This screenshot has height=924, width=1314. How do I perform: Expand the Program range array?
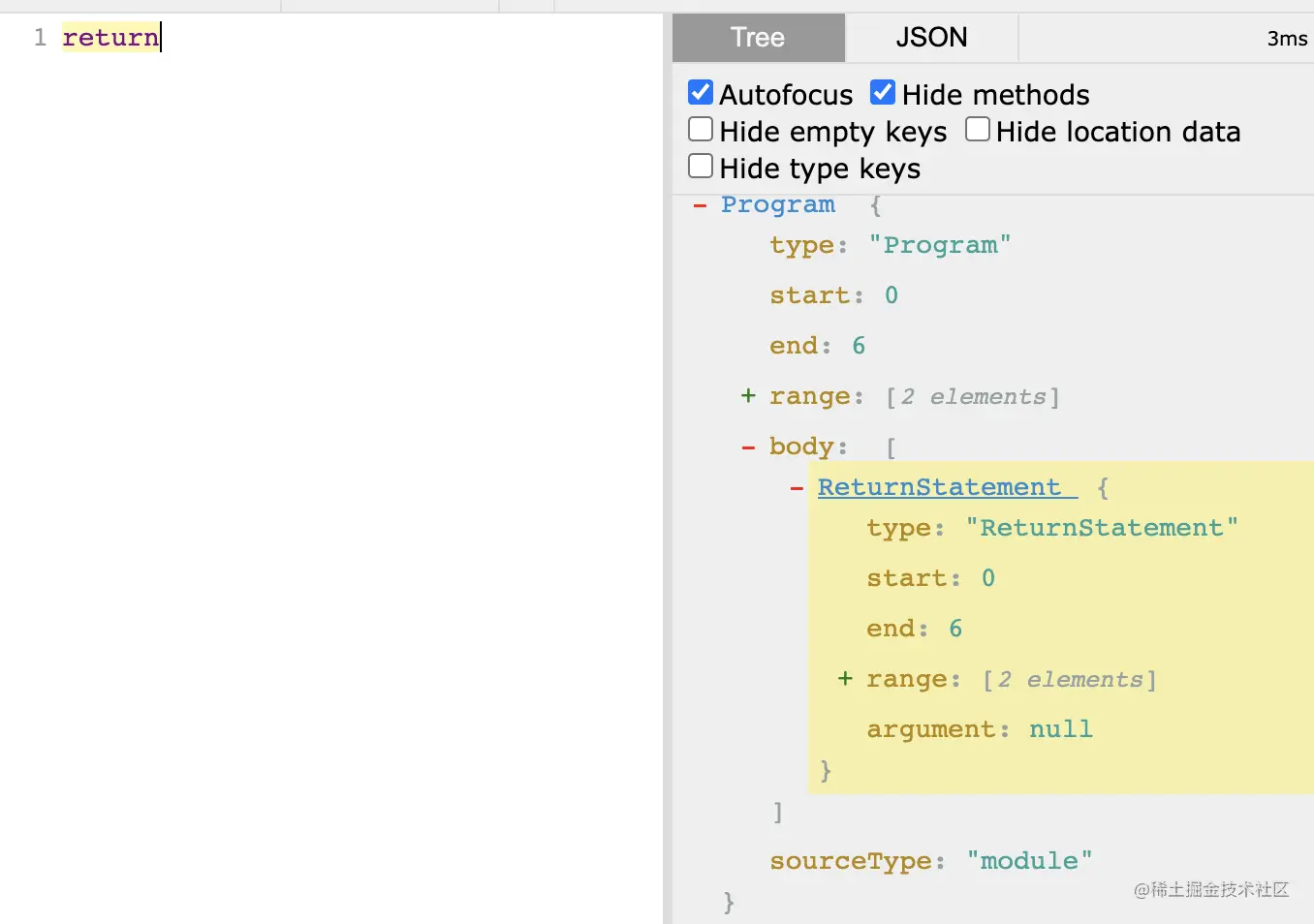pyautogui.click(x=748, y=395)
